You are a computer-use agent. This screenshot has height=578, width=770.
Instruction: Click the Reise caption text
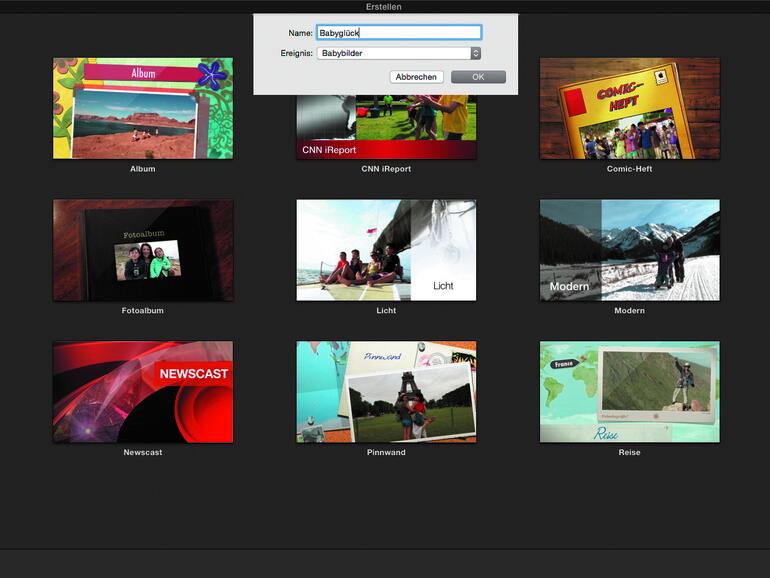(x=630, y=452)
